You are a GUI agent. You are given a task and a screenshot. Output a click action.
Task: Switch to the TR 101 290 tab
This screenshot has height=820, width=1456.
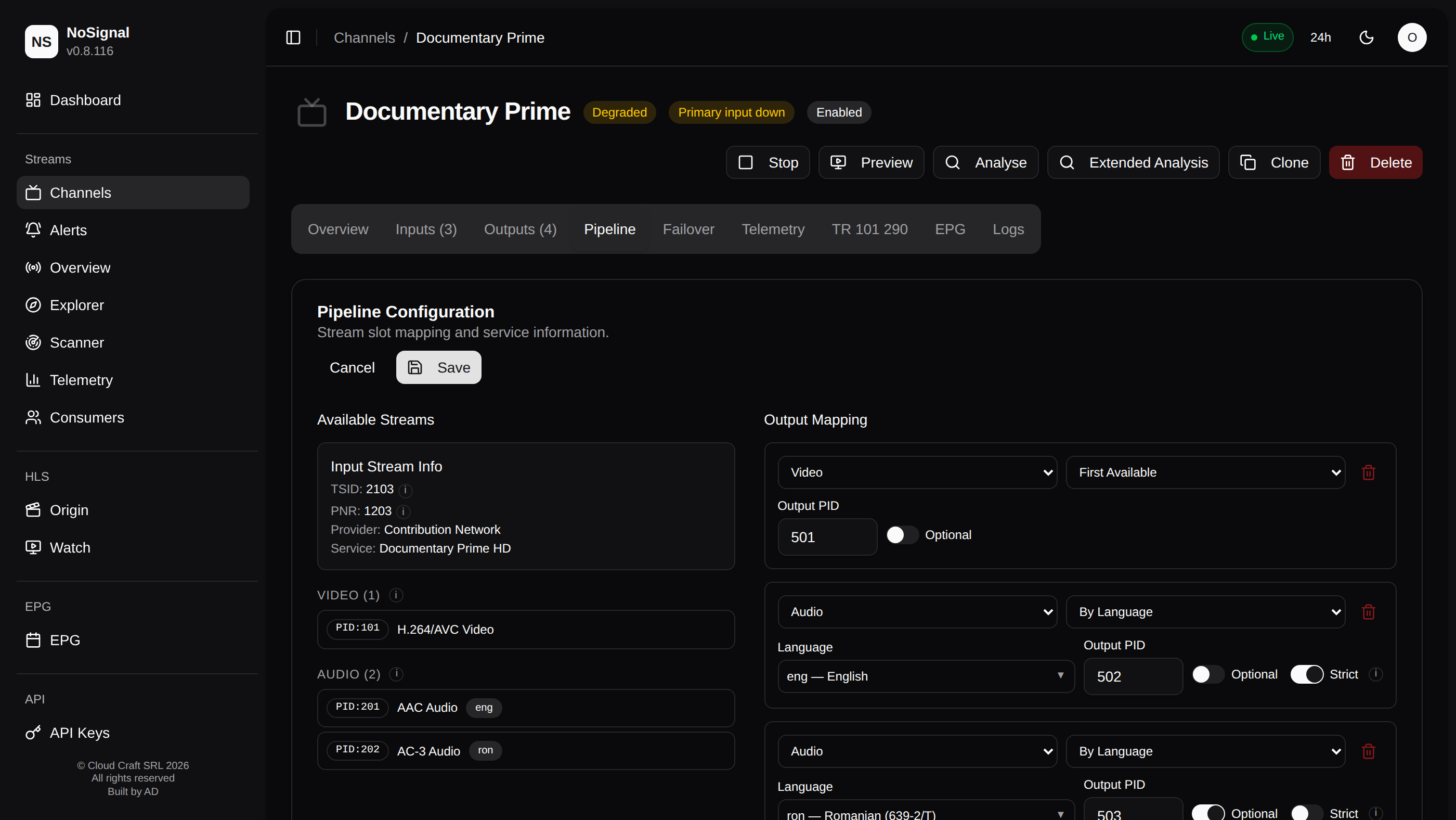point(869,229)
